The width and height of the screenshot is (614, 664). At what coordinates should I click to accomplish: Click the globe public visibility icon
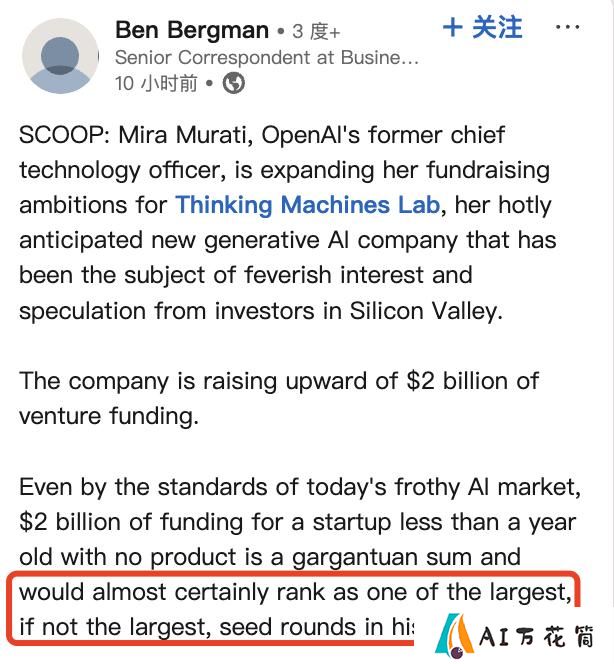(x=234, y=83)
